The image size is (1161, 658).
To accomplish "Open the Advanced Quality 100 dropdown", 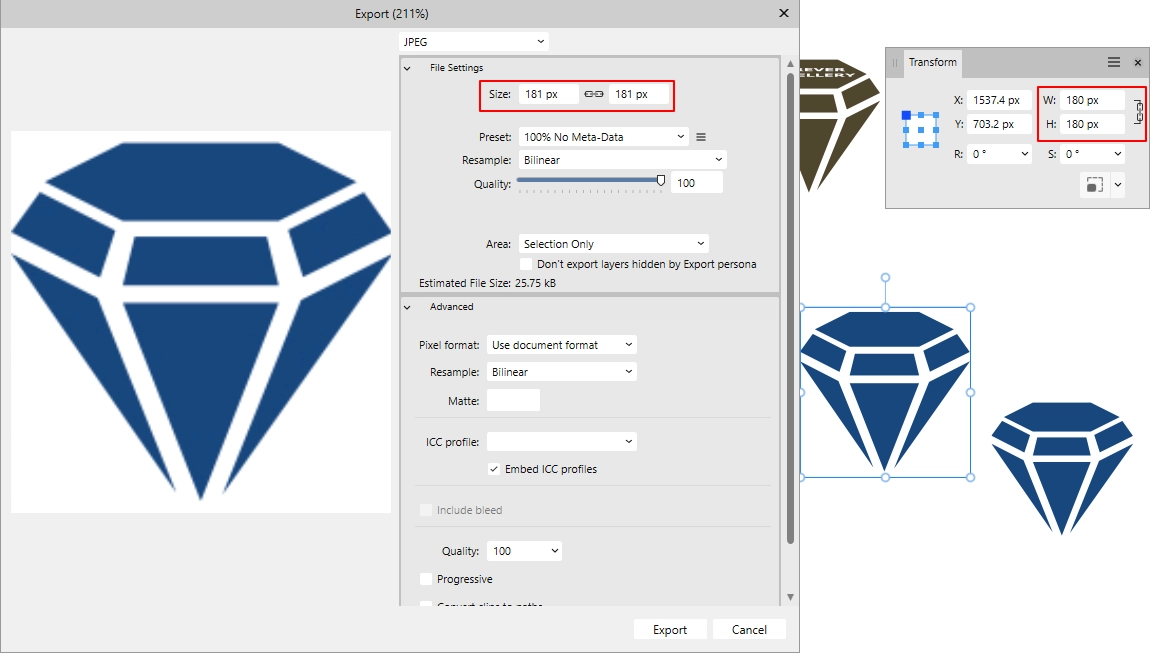I will (524, 551).
